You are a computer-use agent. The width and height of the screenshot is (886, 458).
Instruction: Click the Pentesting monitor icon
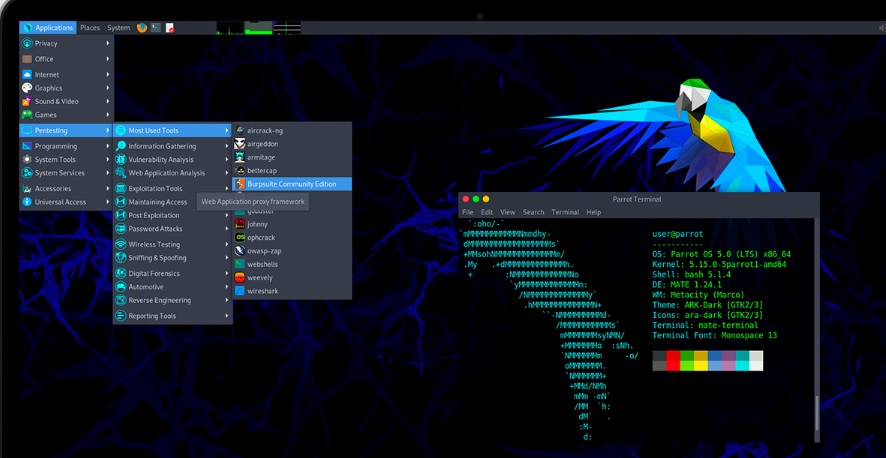[27, 130]
